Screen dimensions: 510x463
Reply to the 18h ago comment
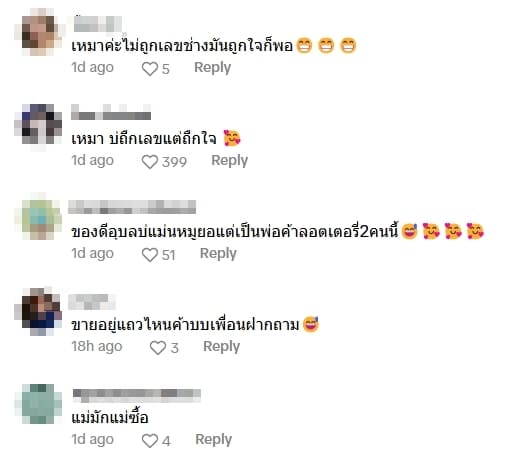pyautogui.click(x=222, y=347)
